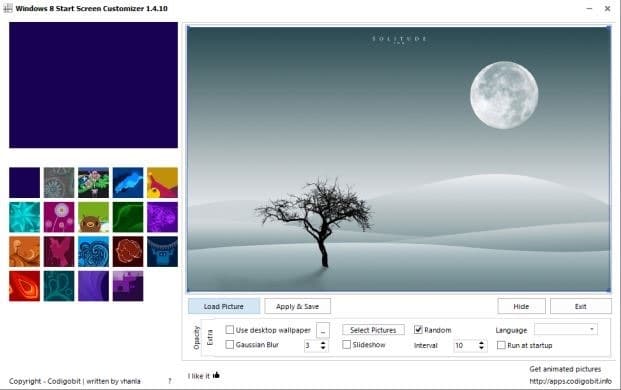Viewport: 621px width, 390px height.
Task: Select the purple wave stripes tile
Action: [93, 286]
